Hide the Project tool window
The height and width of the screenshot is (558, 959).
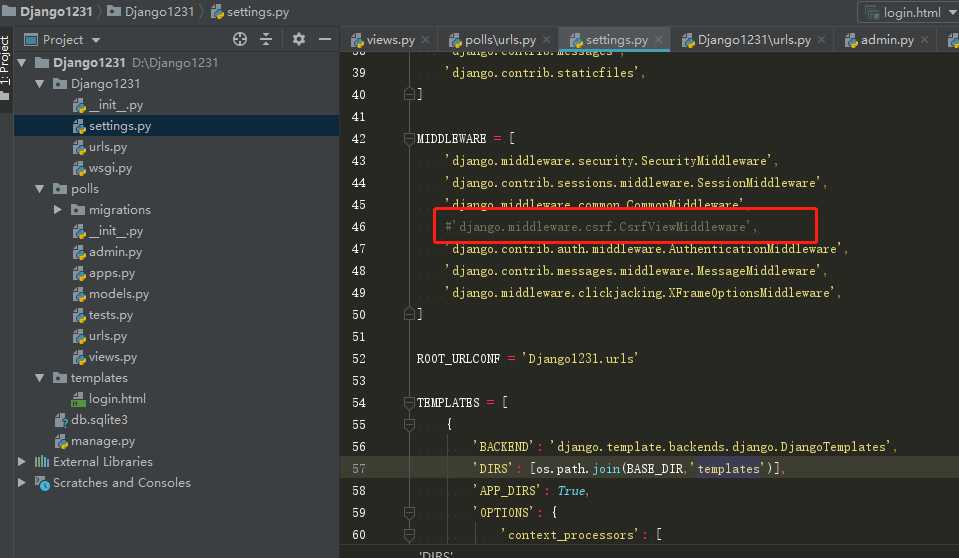tap(326, 40)
